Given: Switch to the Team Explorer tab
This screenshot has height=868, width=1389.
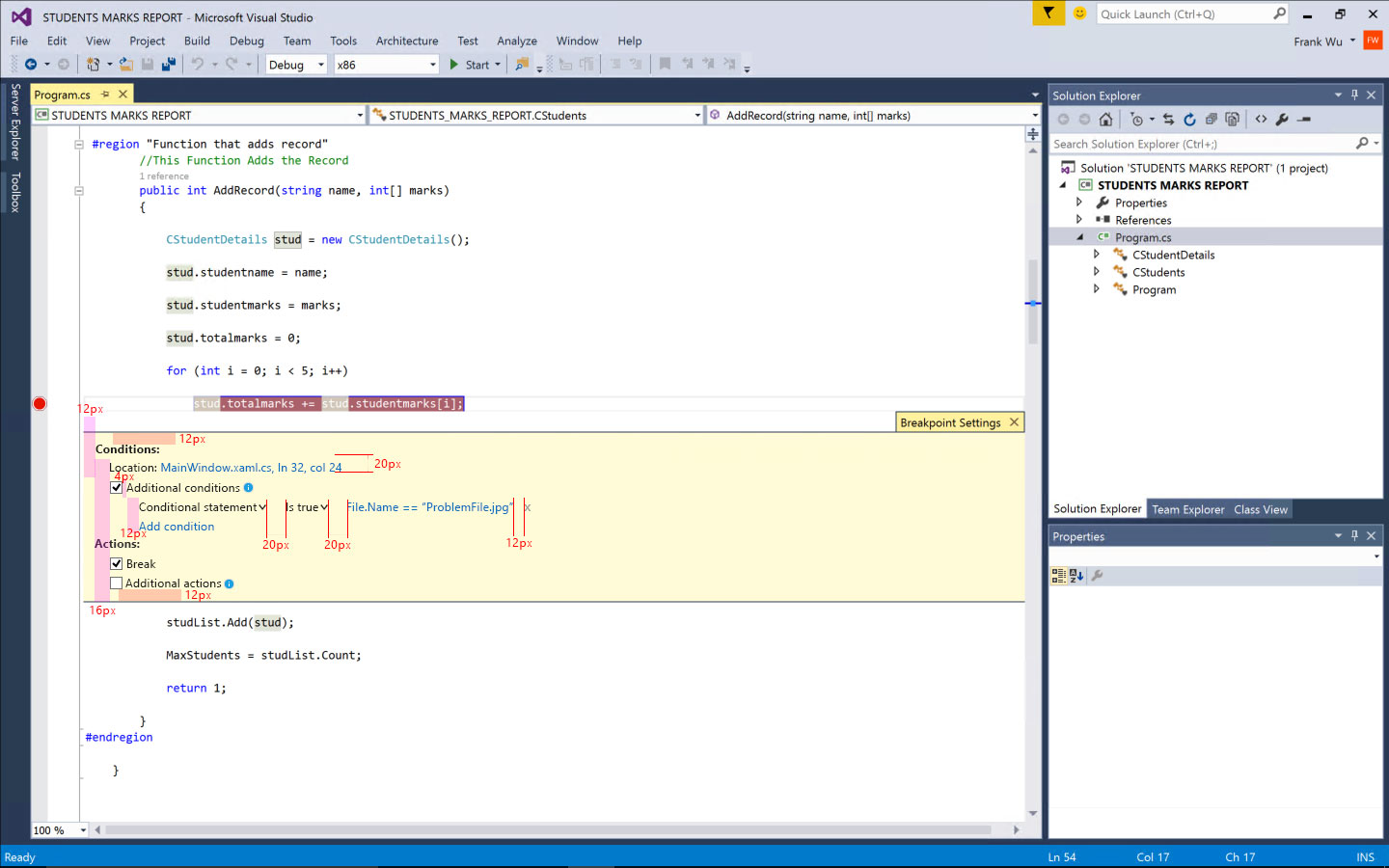Looking at the screenshot, I should coord(1187,509).
